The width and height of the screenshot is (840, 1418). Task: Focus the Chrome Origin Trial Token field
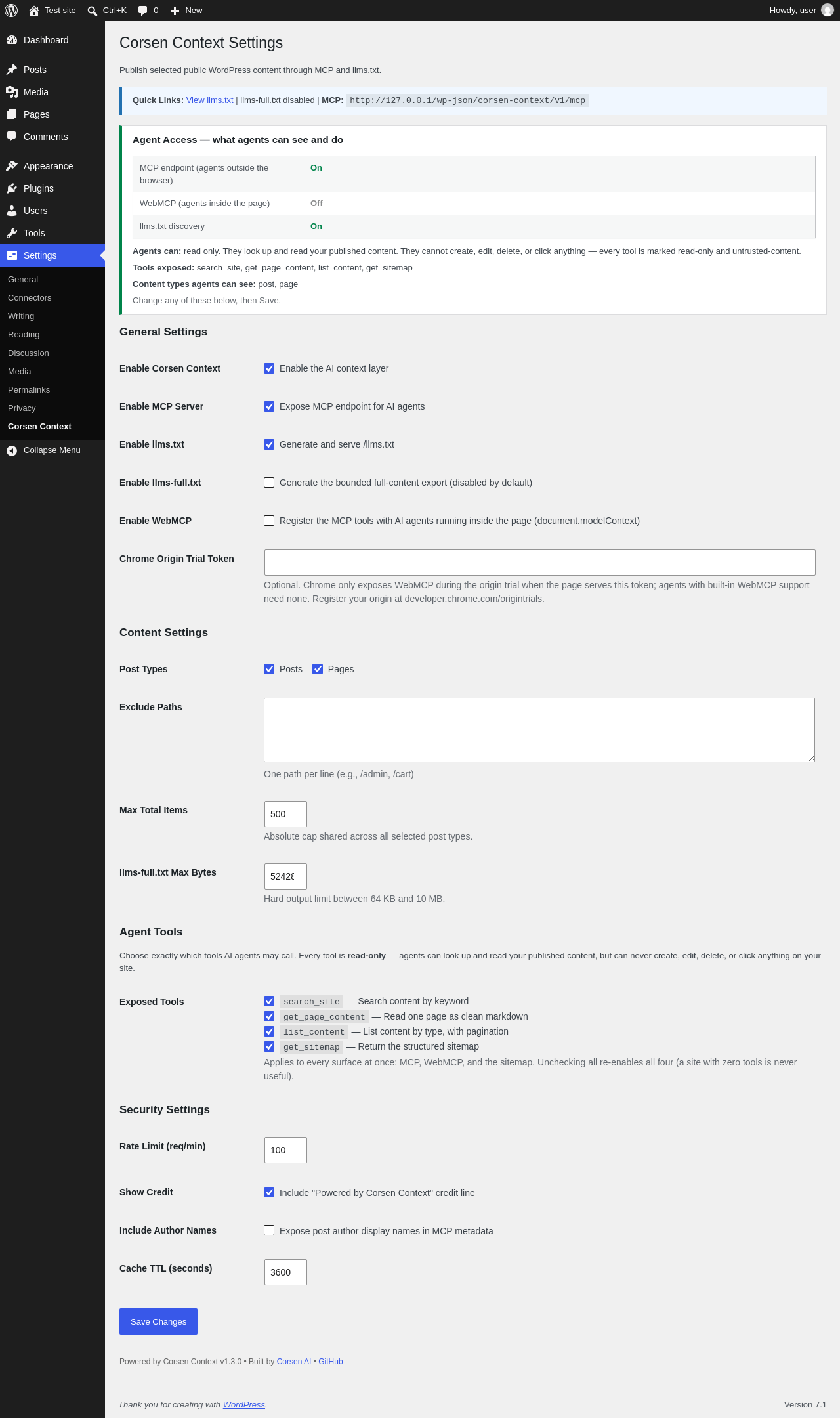tap(540, 563)
